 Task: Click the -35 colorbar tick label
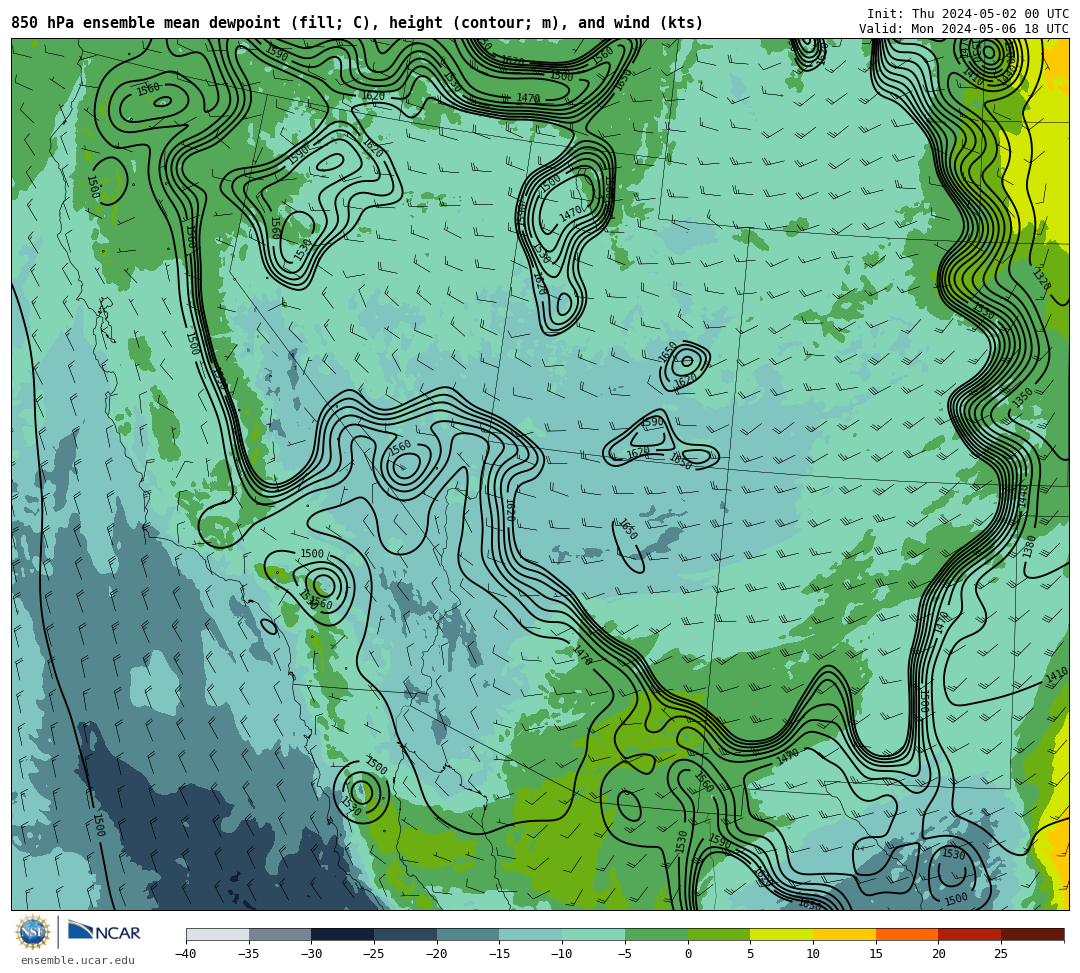pos(249,954)
